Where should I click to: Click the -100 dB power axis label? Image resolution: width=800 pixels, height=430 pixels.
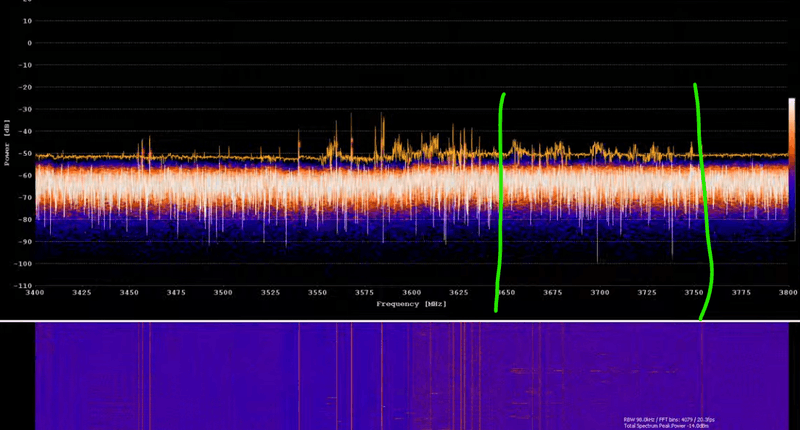pos(23,263)
